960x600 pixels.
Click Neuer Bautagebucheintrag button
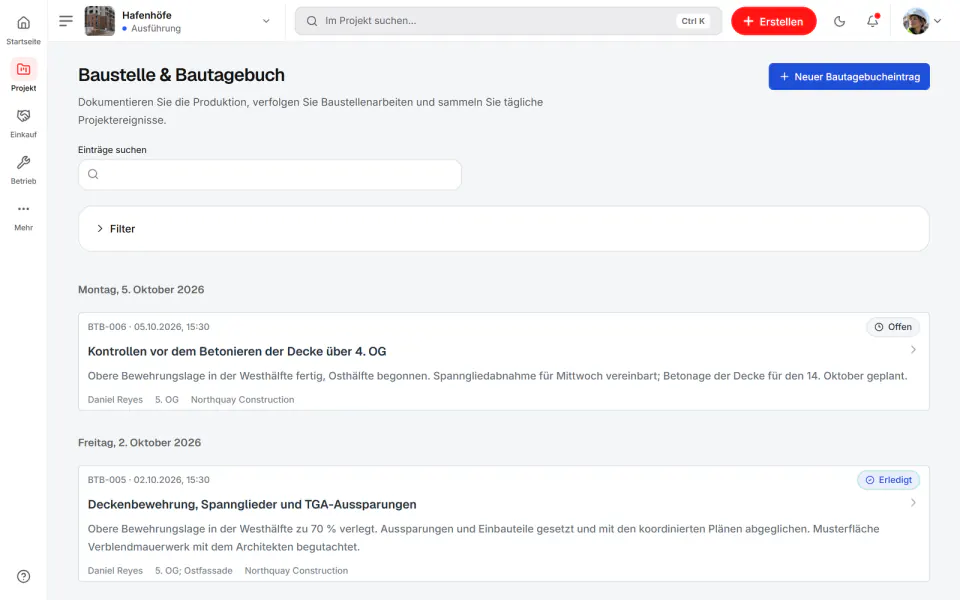pyautogui.click(x=849, y=77)
